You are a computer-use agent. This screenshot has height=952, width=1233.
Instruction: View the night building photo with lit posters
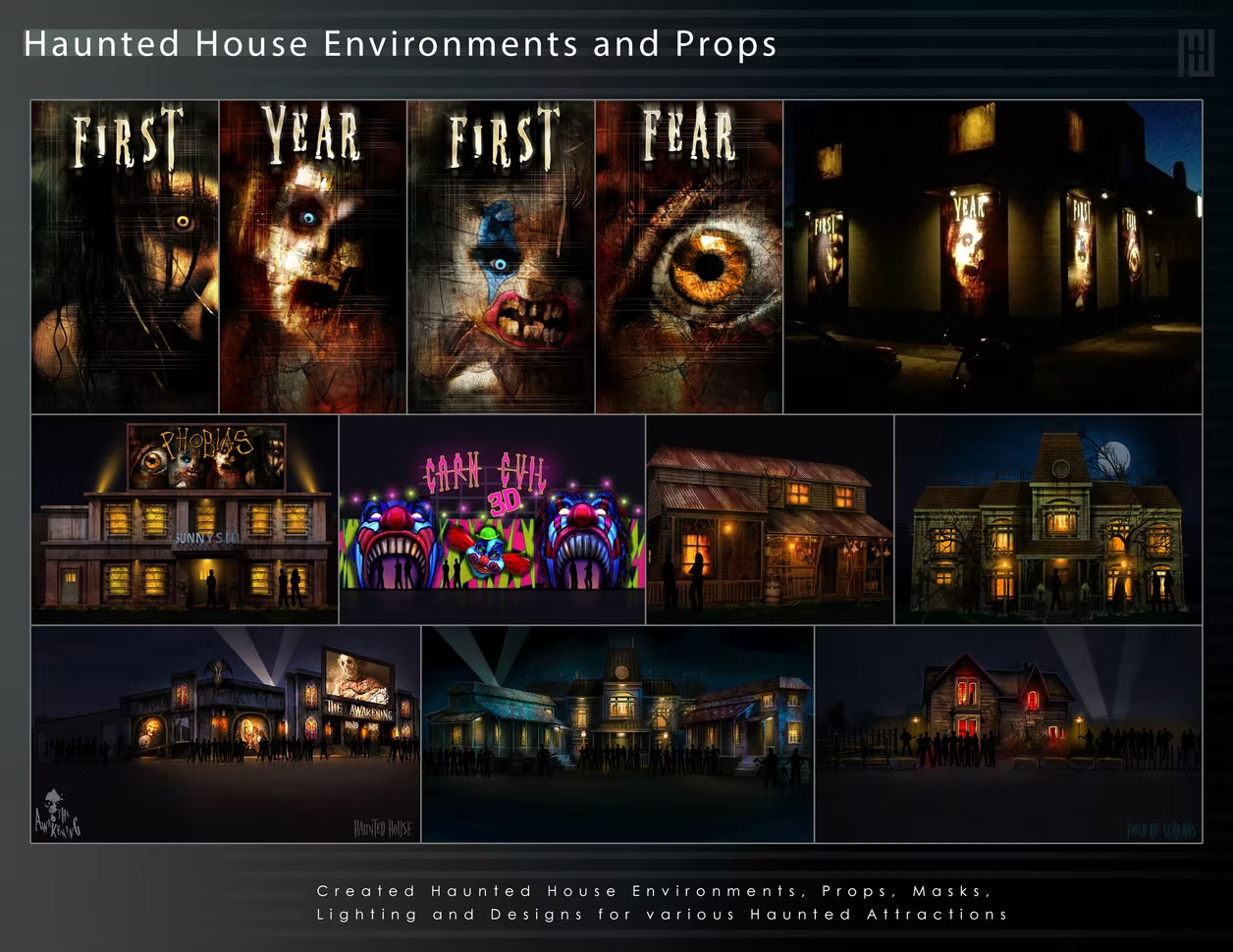[992, 256]
